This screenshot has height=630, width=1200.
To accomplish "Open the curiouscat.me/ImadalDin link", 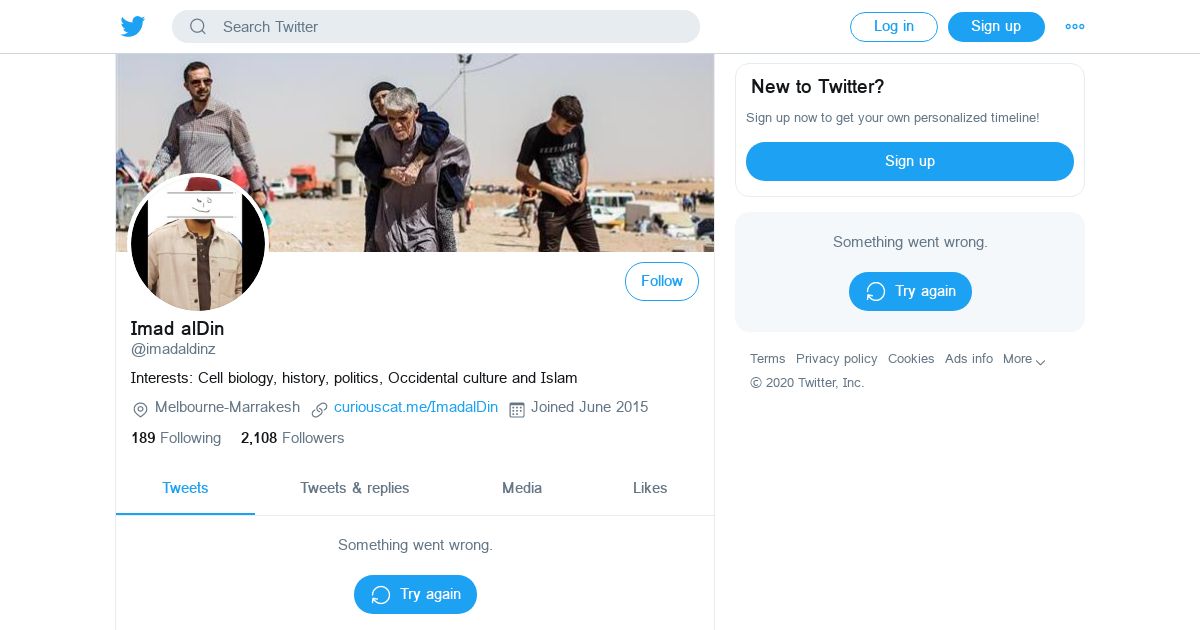I will [416, 407].
